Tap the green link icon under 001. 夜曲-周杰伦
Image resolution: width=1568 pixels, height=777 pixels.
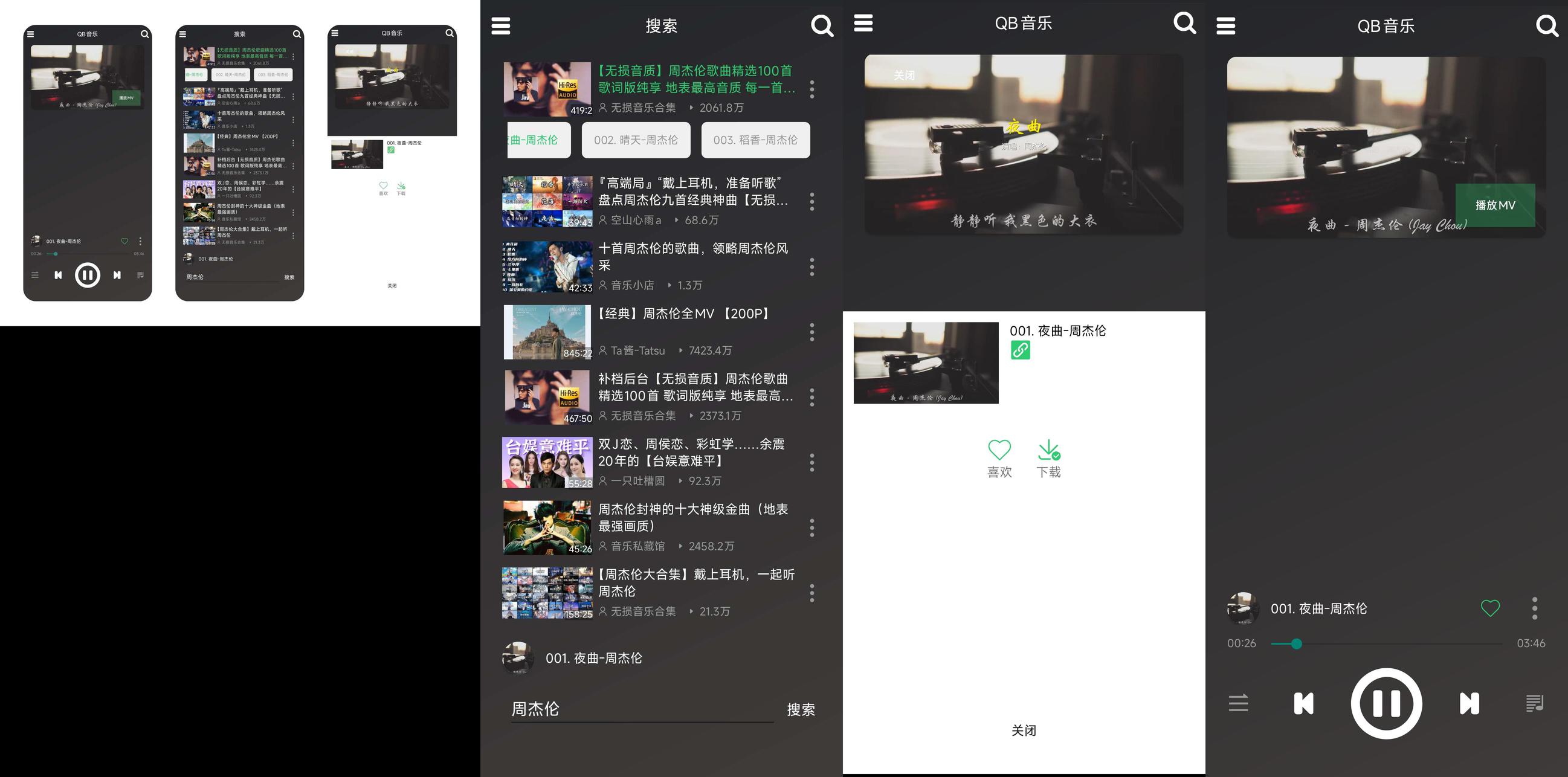point(1020,350)
